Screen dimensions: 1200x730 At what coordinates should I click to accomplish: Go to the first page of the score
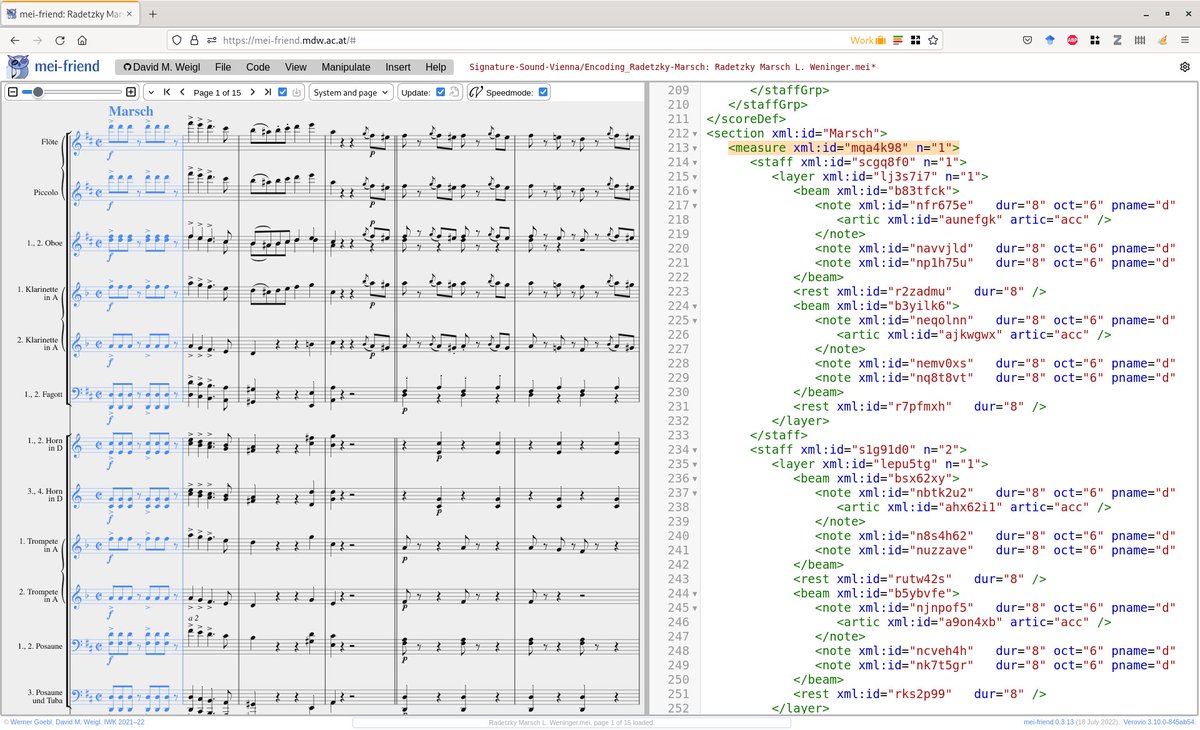[167, 92]
